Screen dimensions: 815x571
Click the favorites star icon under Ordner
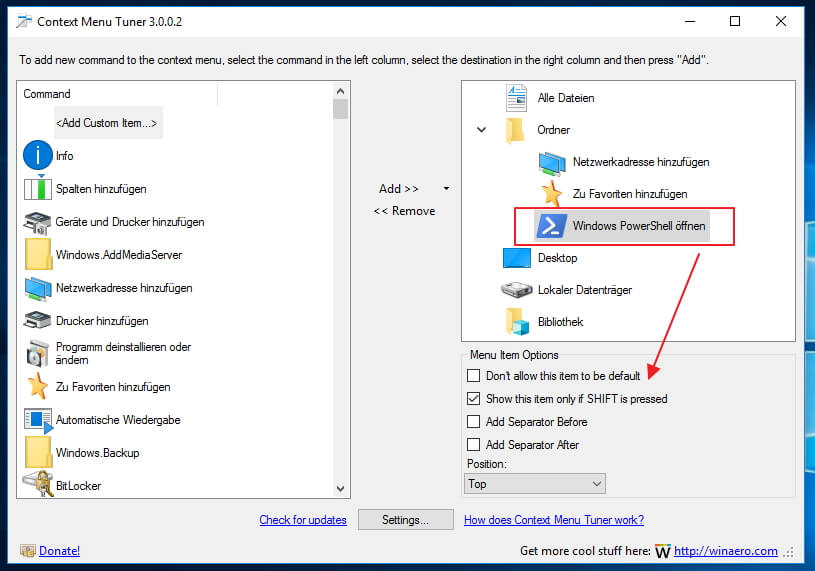point(551,194)
